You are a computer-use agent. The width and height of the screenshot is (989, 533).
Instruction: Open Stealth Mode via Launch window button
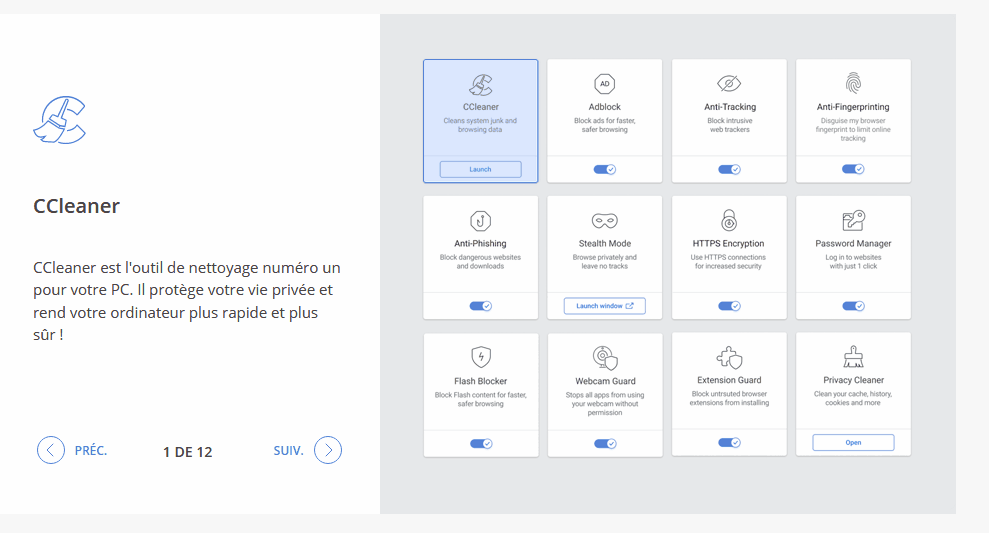(604, 306)
